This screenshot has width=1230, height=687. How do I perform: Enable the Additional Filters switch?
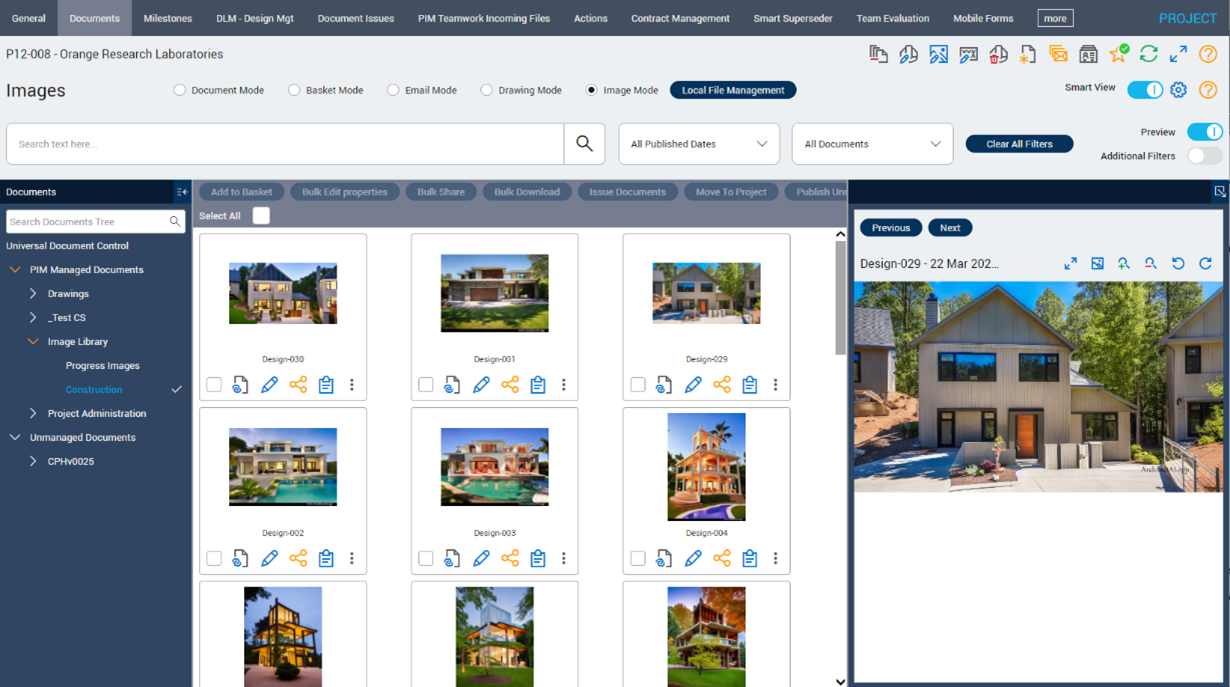click(x=1204, y=156)
